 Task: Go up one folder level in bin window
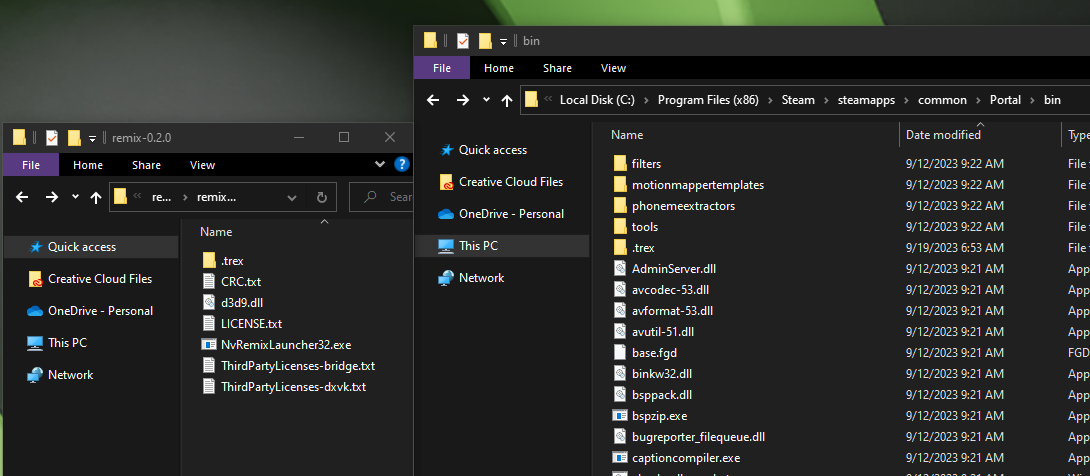coord(507,100)
